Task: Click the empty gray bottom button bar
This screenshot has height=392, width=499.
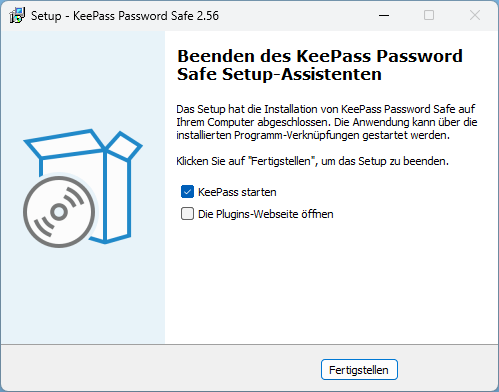Action: [x=160, y=368]
